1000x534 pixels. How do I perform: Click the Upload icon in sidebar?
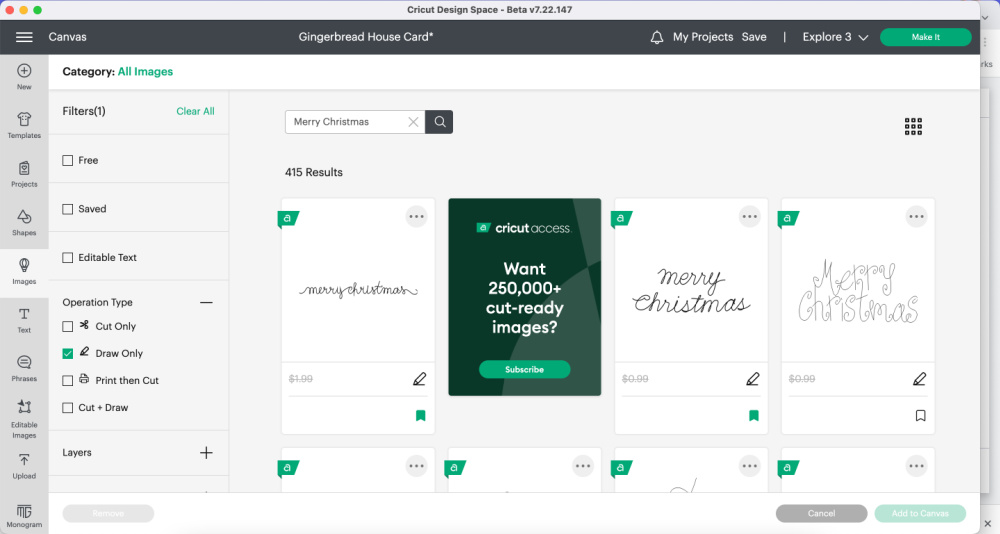[24, 465]
